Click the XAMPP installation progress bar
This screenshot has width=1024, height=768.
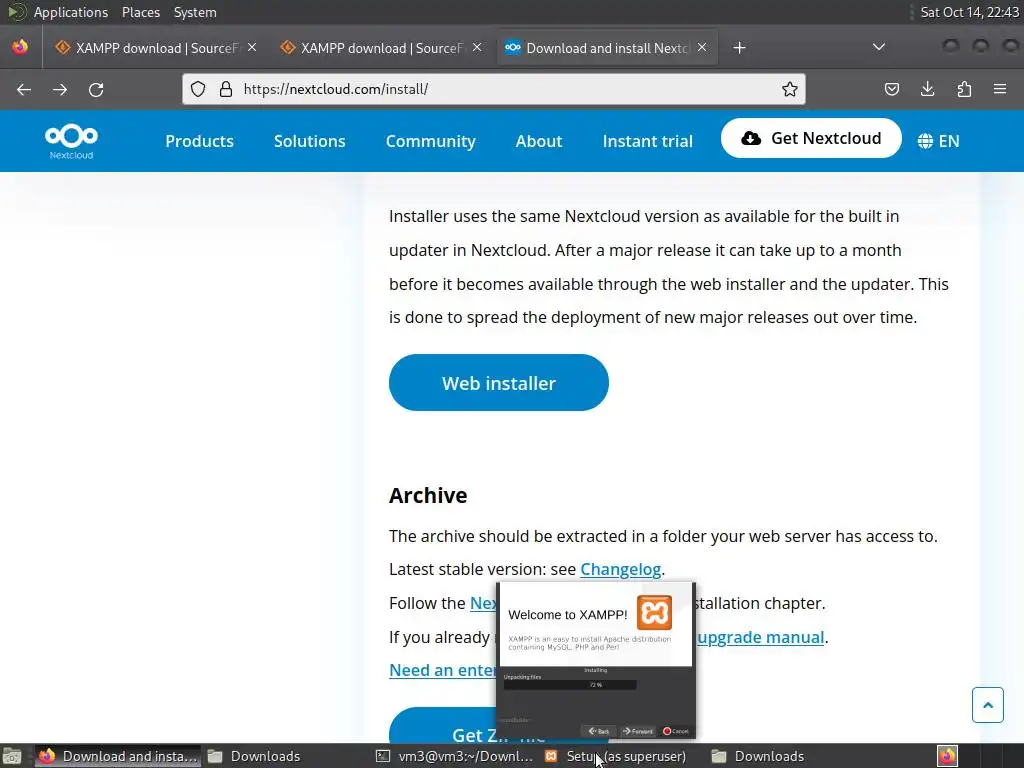(x=569, y=684)
